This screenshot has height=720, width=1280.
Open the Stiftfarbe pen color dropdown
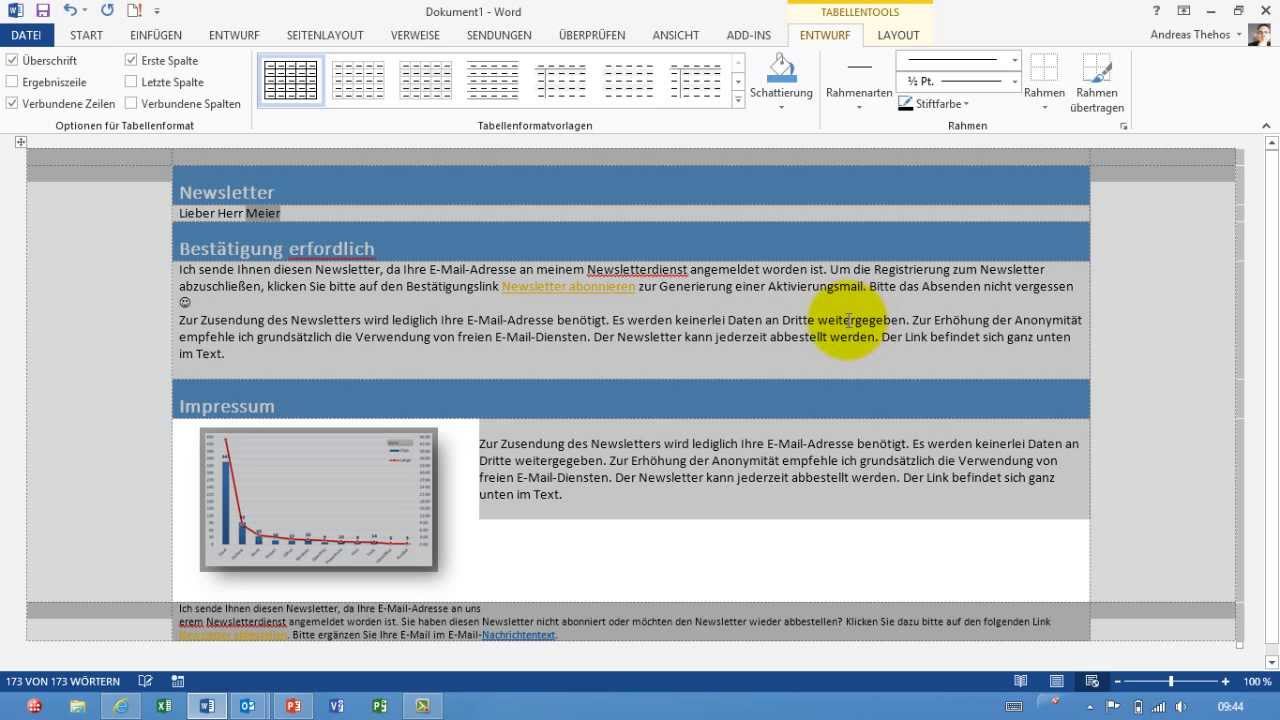coord(967,104)
